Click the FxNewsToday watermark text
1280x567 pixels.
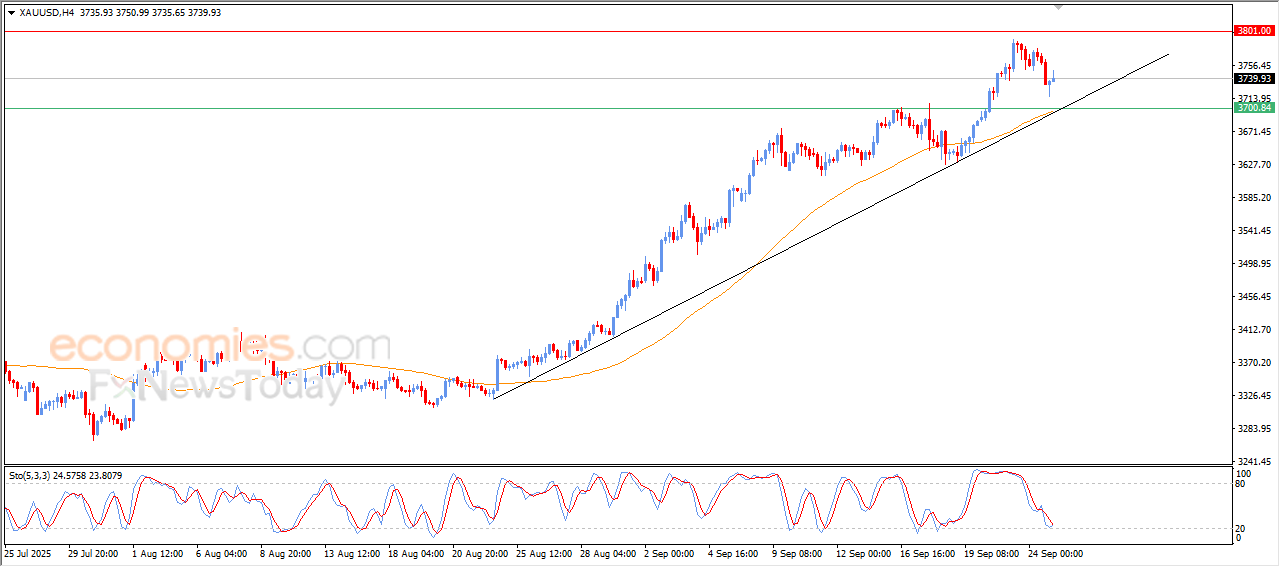[218, 385]
